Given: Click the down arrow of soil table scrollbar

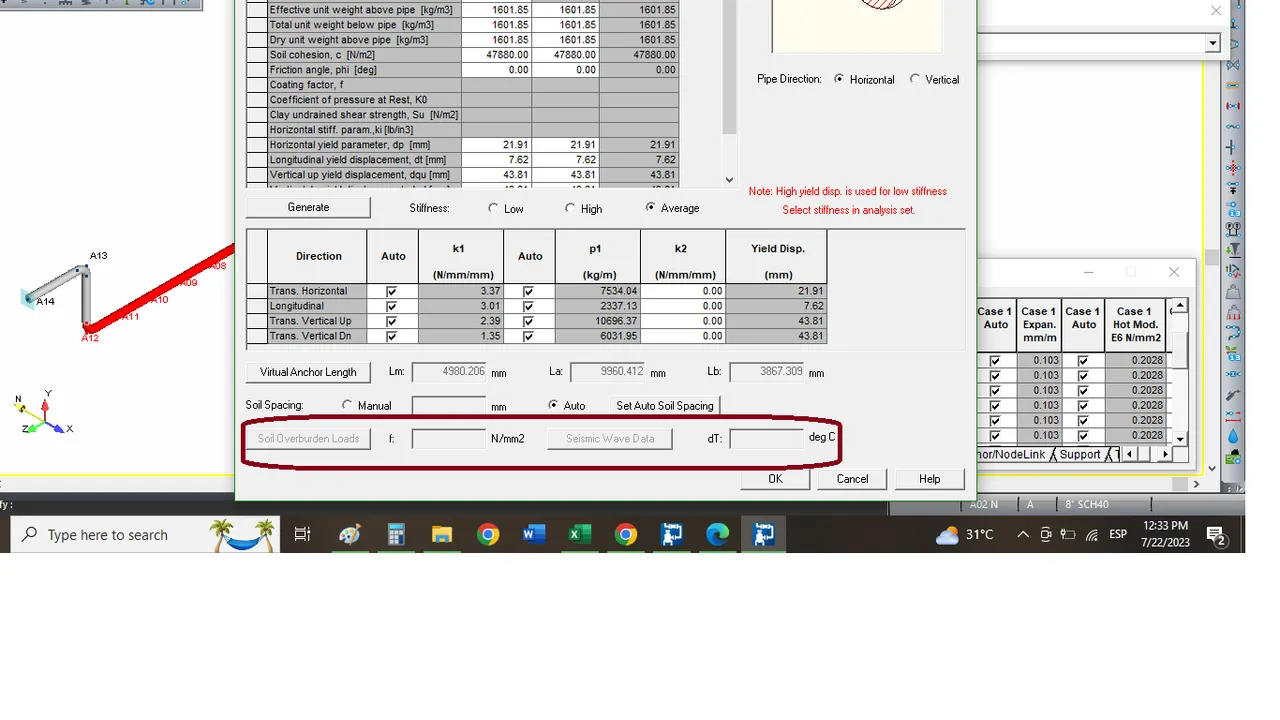Looking at the screenshot, I should 728,180.
